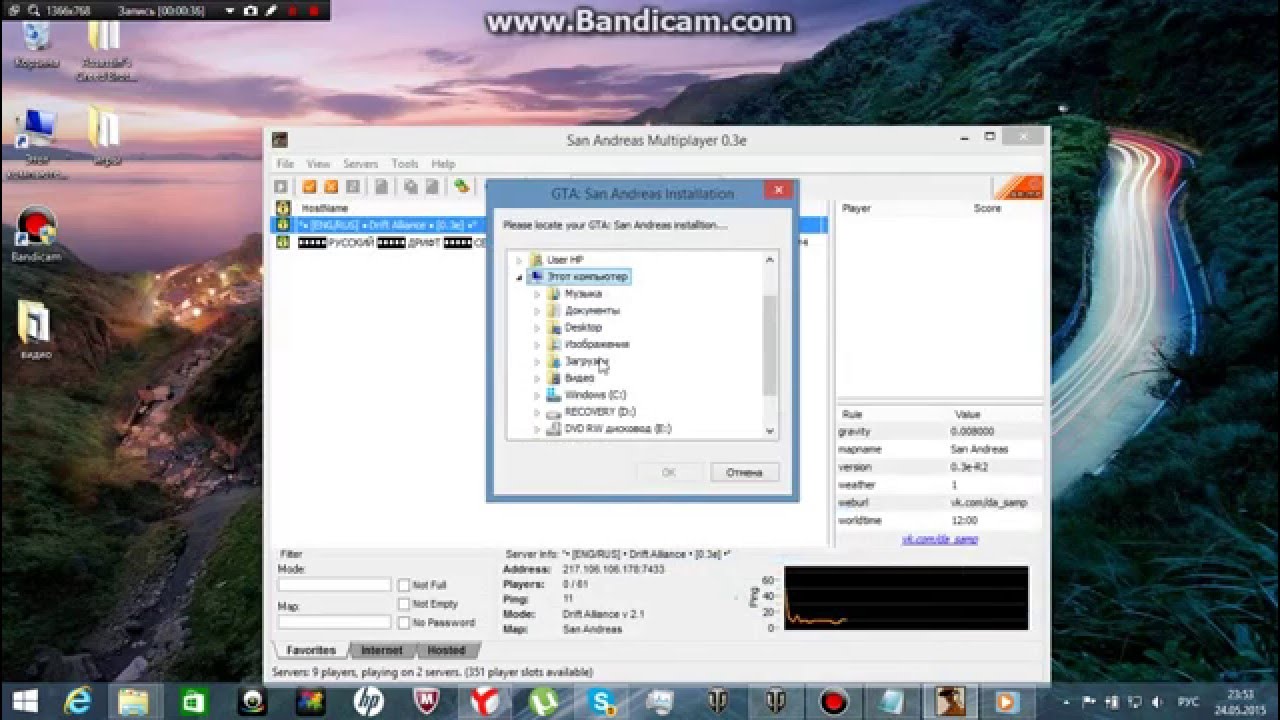
Task: Open the File menu
Action: click(x=285, y=164)
